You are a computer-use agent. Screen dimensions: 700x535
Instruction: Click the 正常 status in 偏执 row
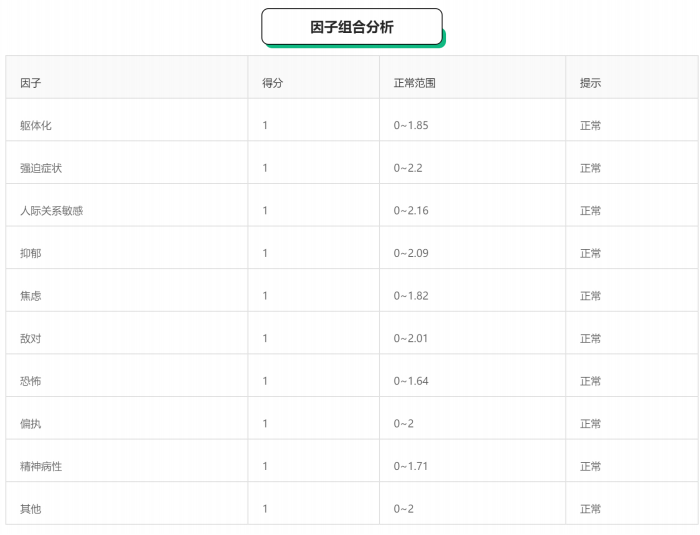click(x=590, y=424)
